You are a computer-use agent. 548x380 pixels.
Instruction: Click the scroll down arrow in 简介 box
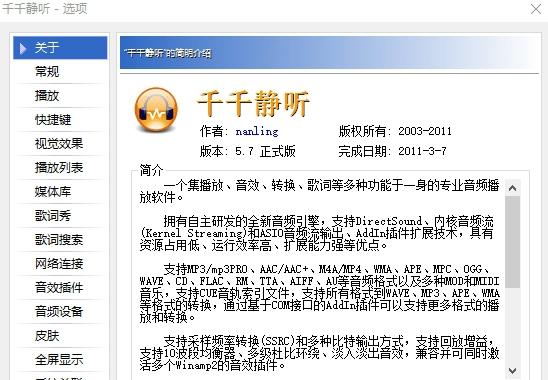click(512, 371)
